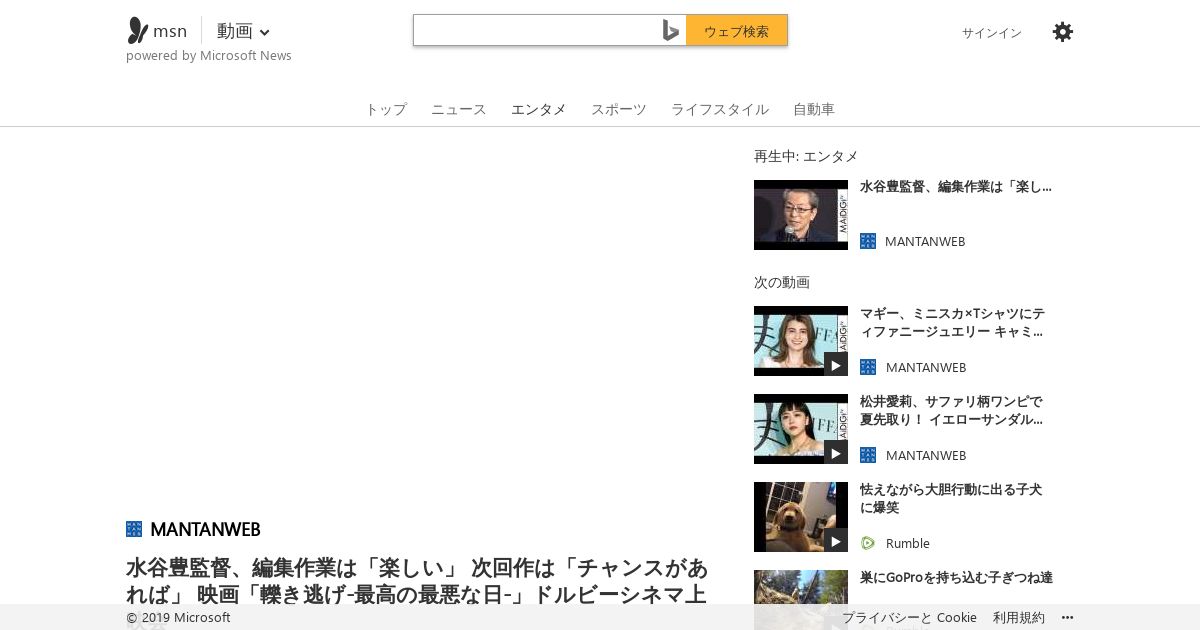Click the sidebar title 水谷豊監督、編集作業は「楽し…
Image resolution: width=1200 pixels, height=630 pixels.
point(956,186)
